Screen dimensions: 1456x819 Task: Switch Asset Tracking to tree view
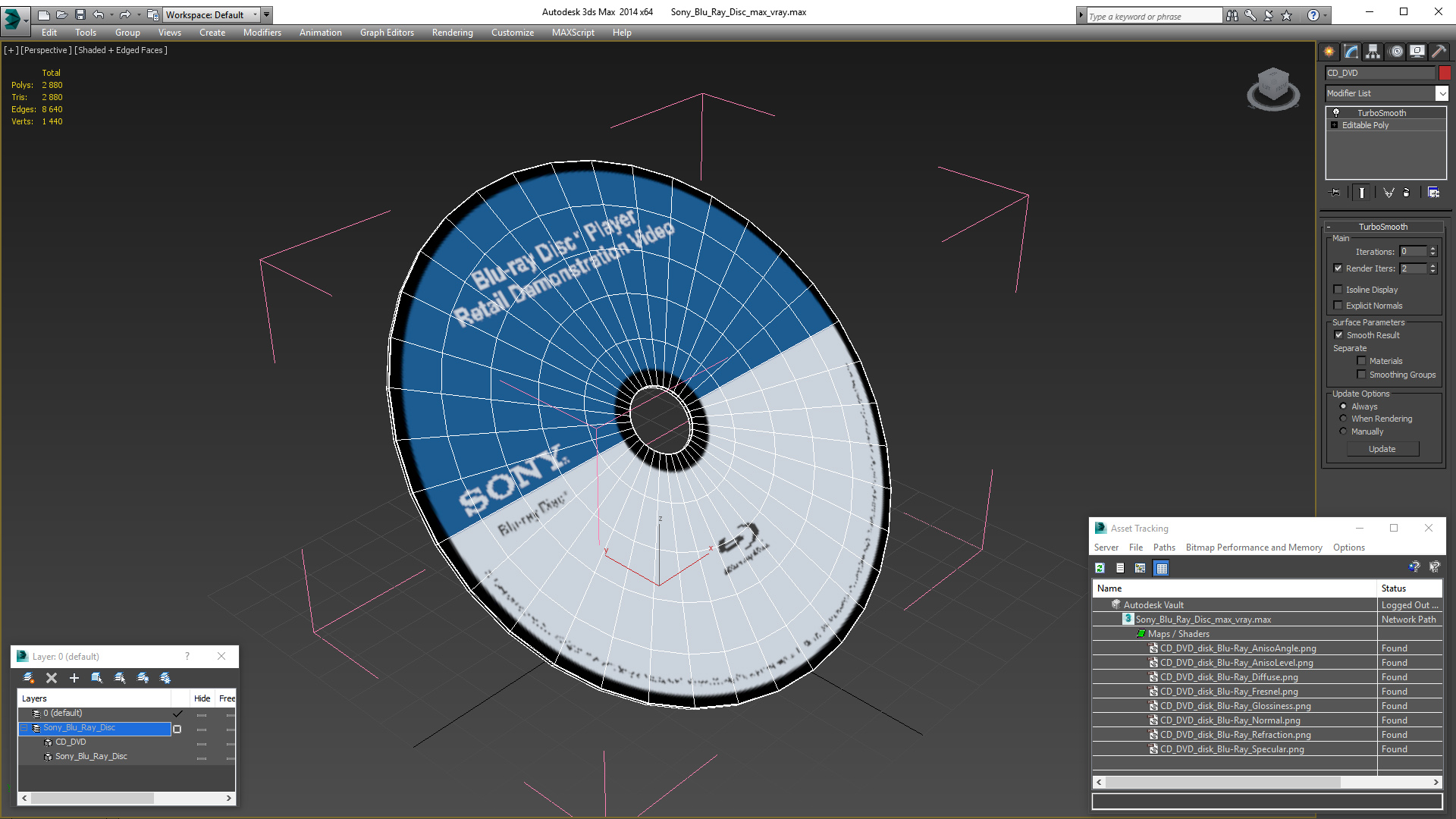point(1140,568)
